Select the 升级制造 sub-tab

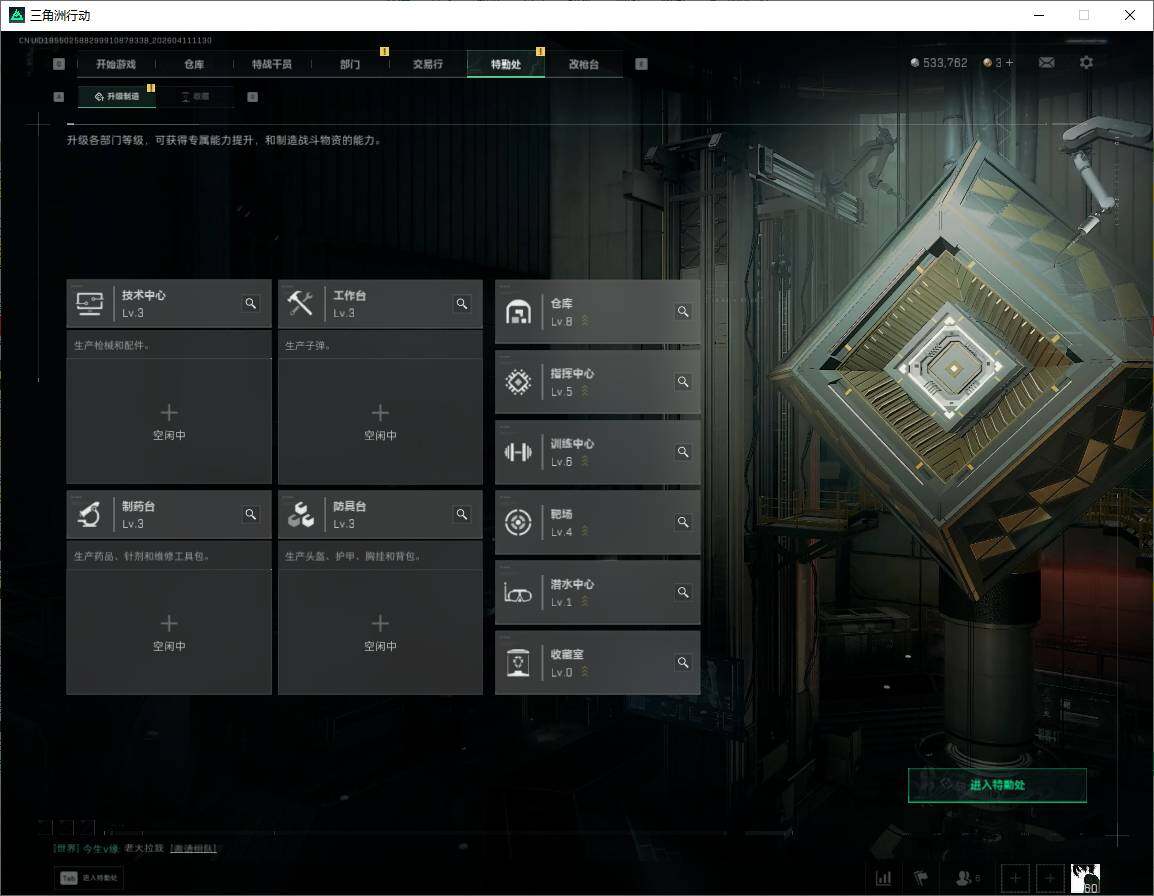coord(117,97)
